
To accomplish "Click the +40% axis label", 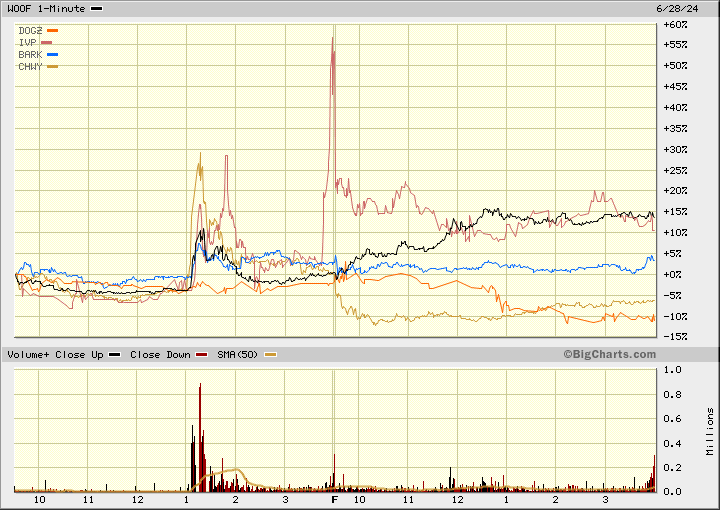I will point(675,107).
